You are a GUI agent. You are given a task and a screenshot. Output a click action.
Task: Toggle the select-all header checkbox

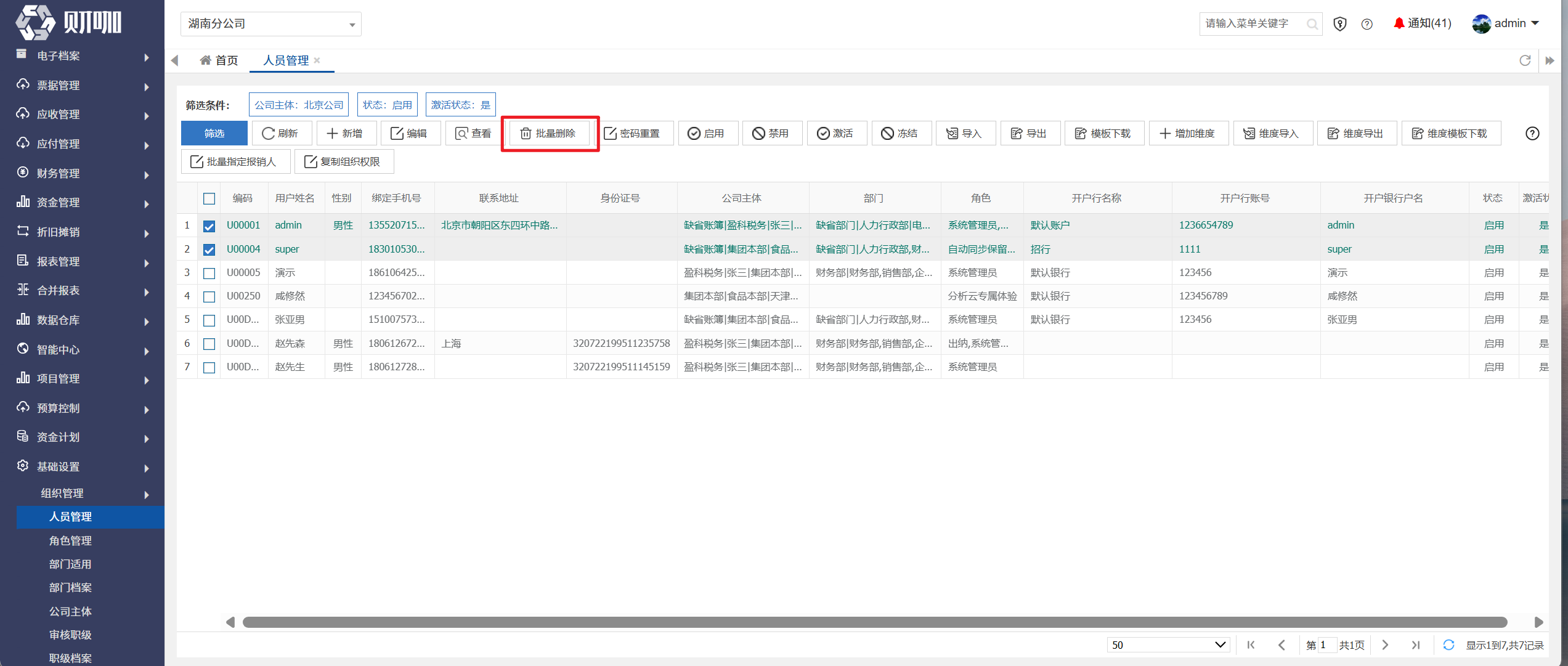tap(209, 198)
